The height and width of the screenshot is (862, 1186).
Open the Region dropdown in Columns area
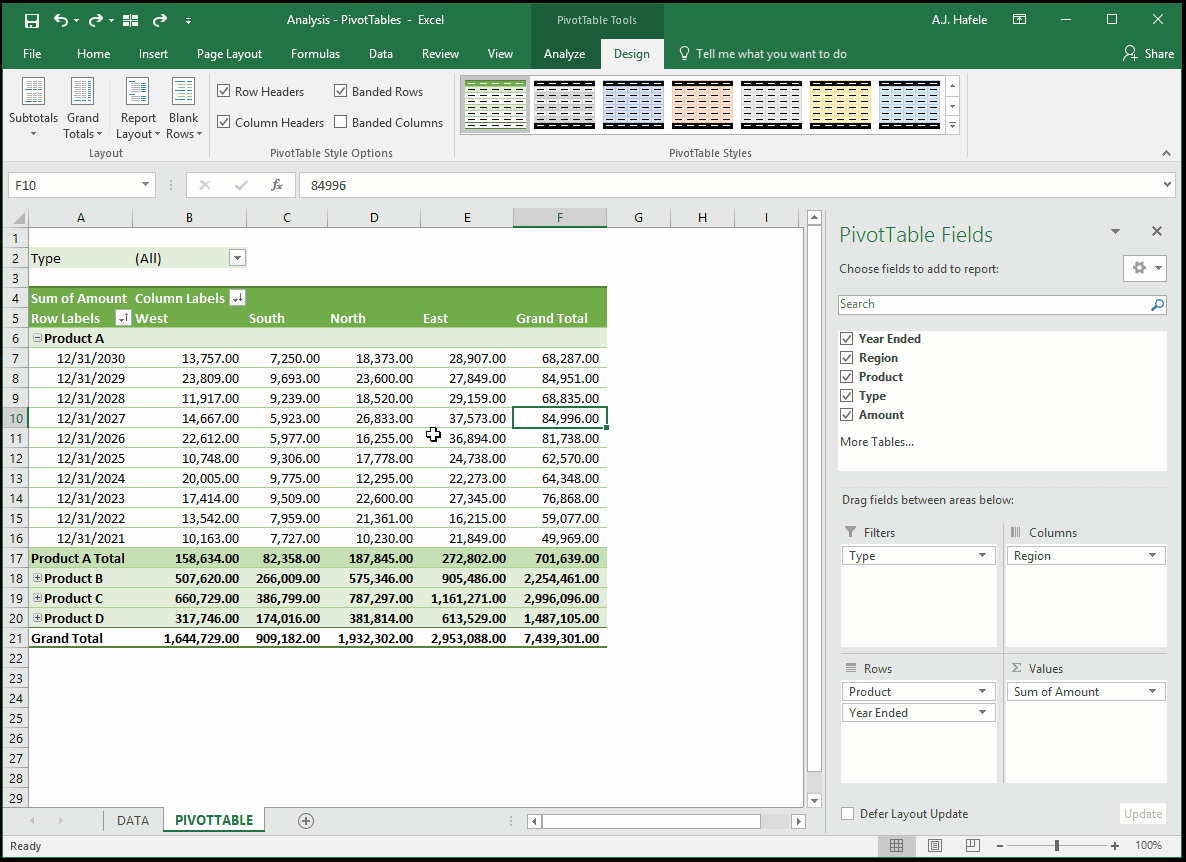click(1152, 555)
